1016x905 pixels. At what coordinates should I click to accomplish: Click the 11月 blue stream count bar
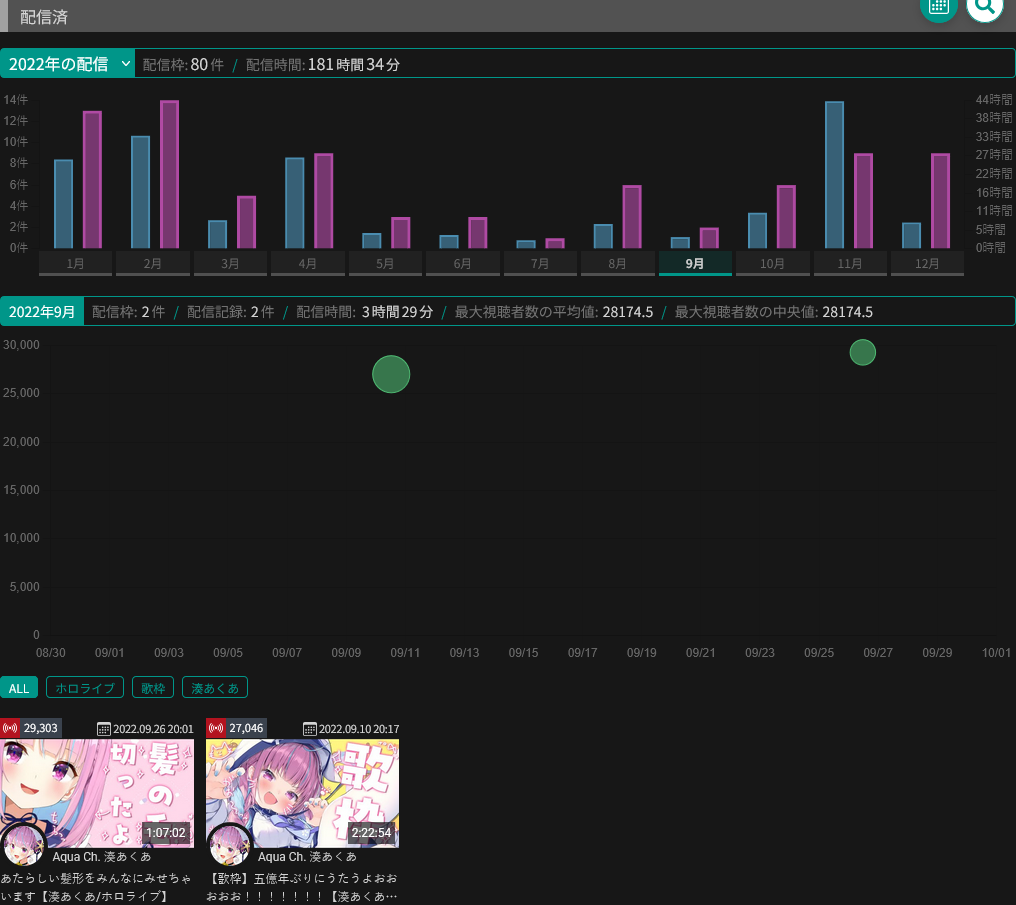tap(834, 175)
